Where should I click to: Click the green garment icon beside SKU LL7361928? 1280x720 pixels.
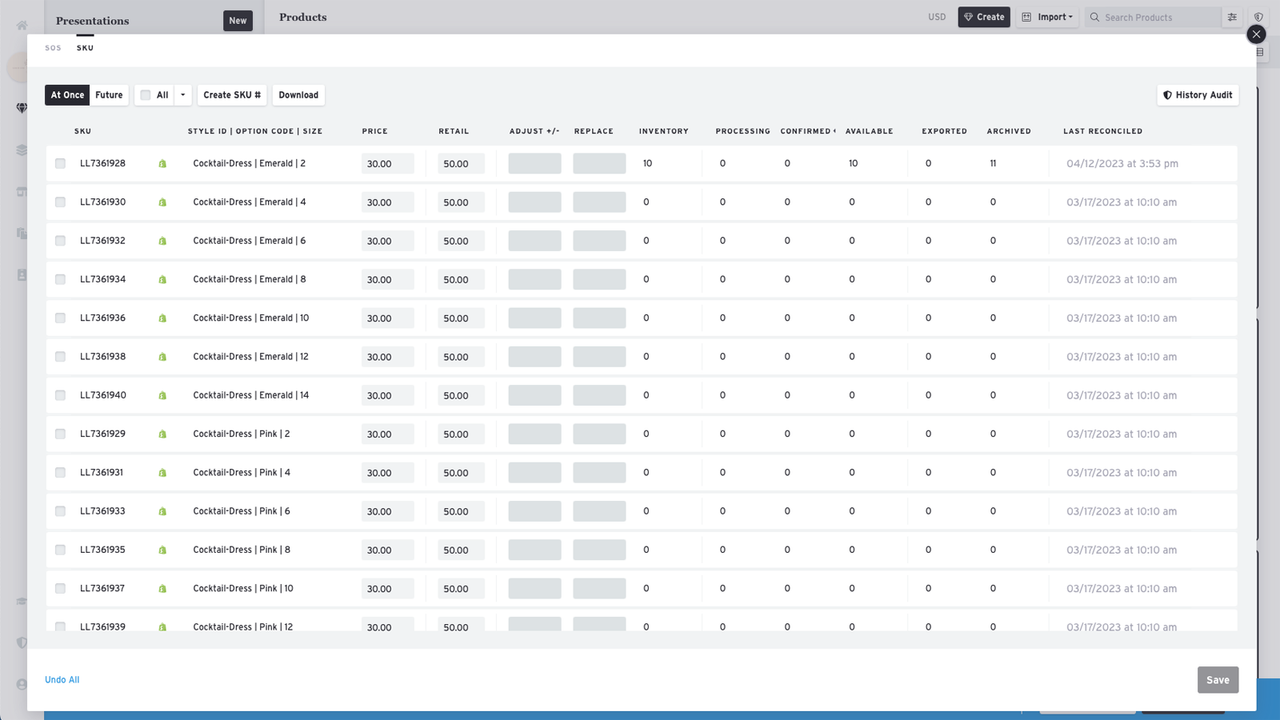point(162,163)
